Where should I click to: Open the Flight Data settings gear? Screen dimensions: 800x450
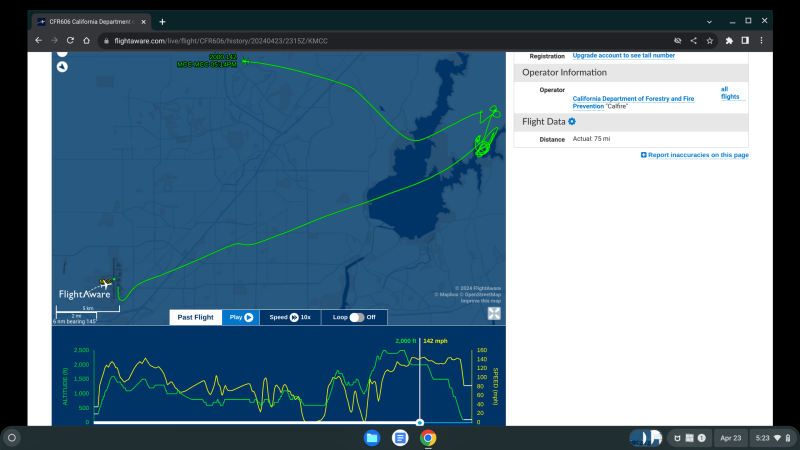pyautogui.click(x=572, y=121)
